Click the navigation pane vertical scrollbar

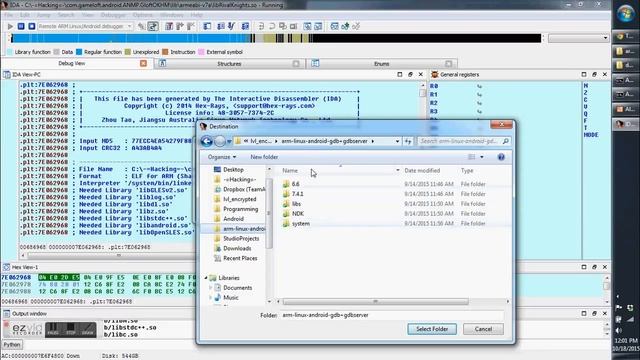(x=269, y=213)
